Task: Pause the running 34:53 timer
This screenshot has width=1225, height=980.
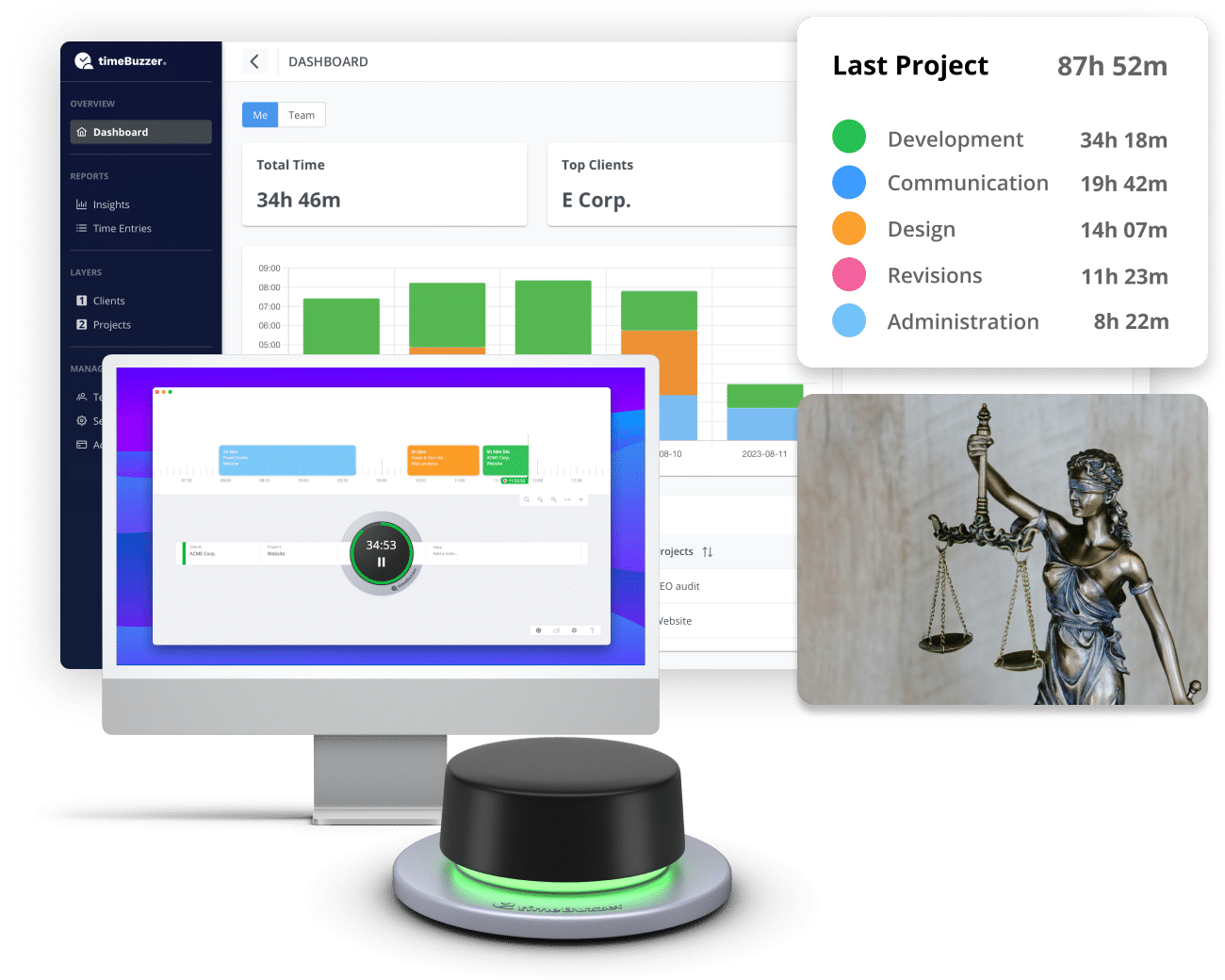Action: tap(381, 562)
